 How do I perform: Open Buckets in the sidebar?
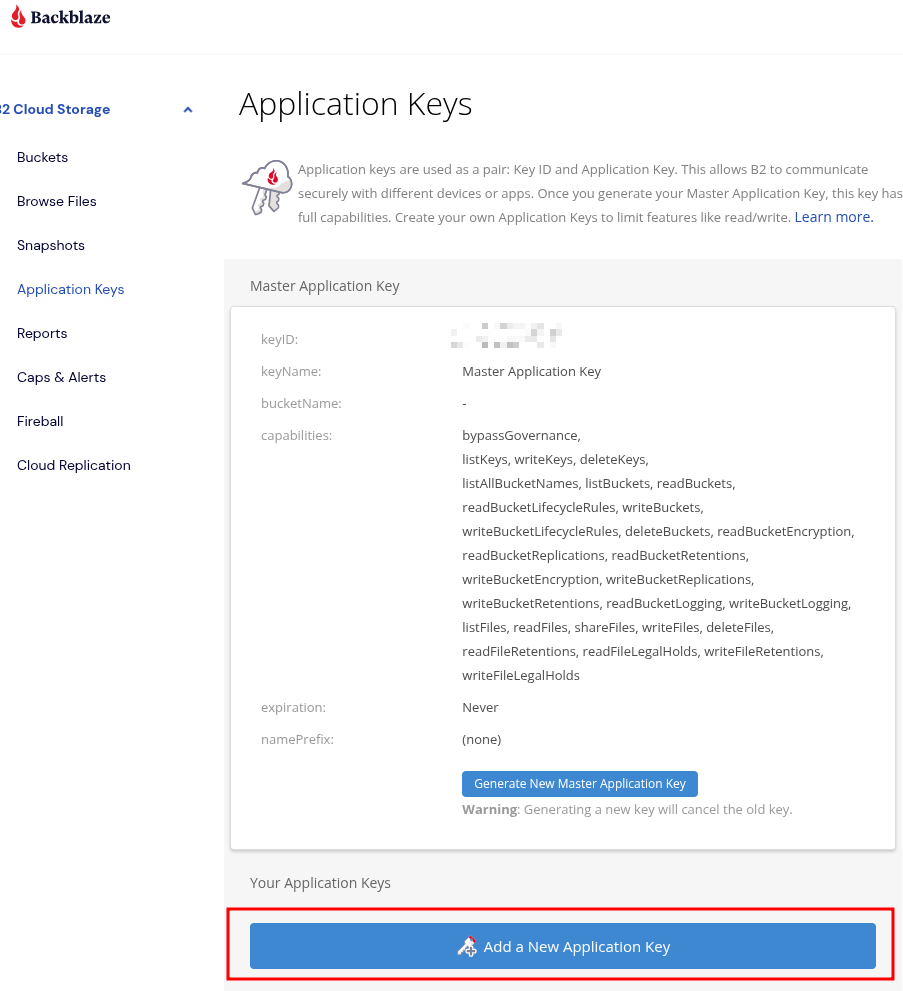42,158
